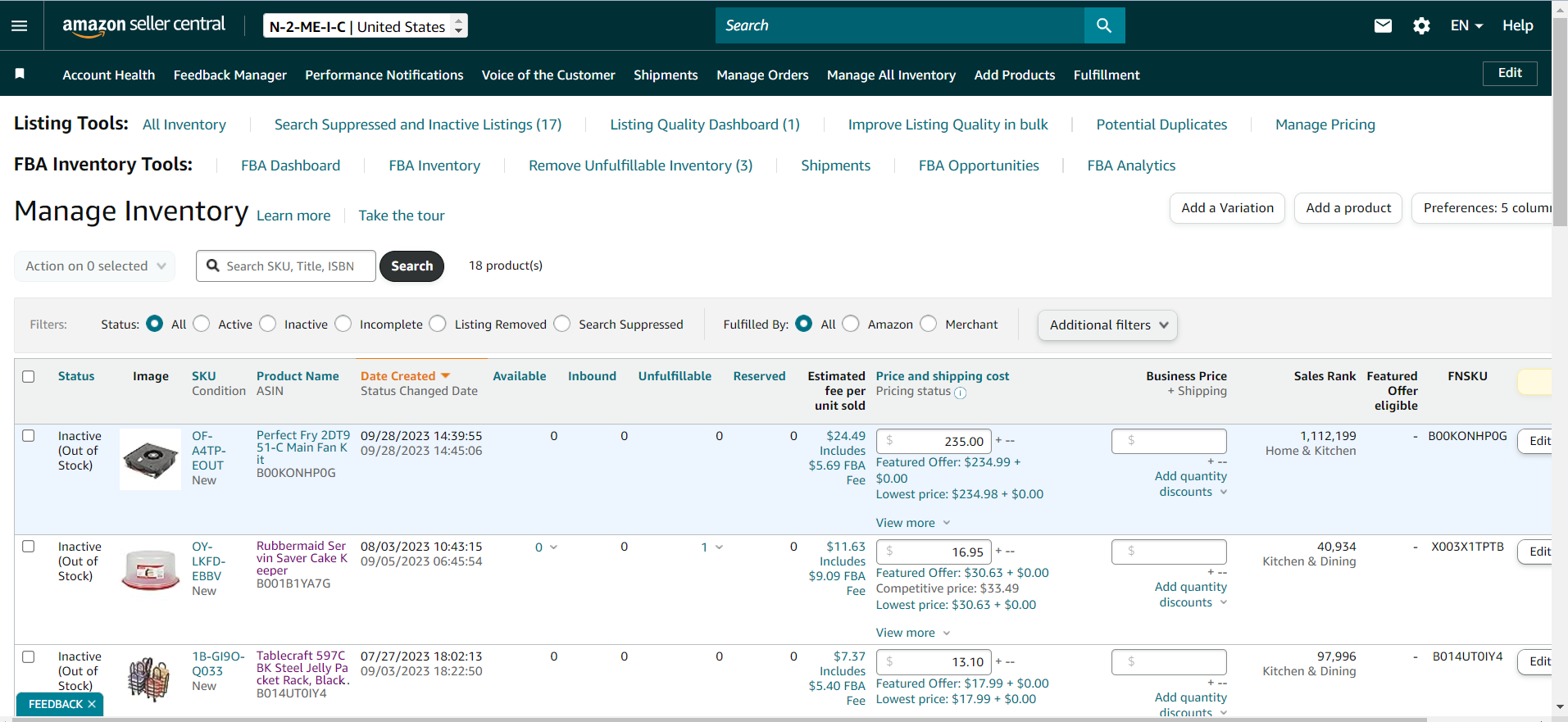Open the FBA Dashboard link

point(290,166)
